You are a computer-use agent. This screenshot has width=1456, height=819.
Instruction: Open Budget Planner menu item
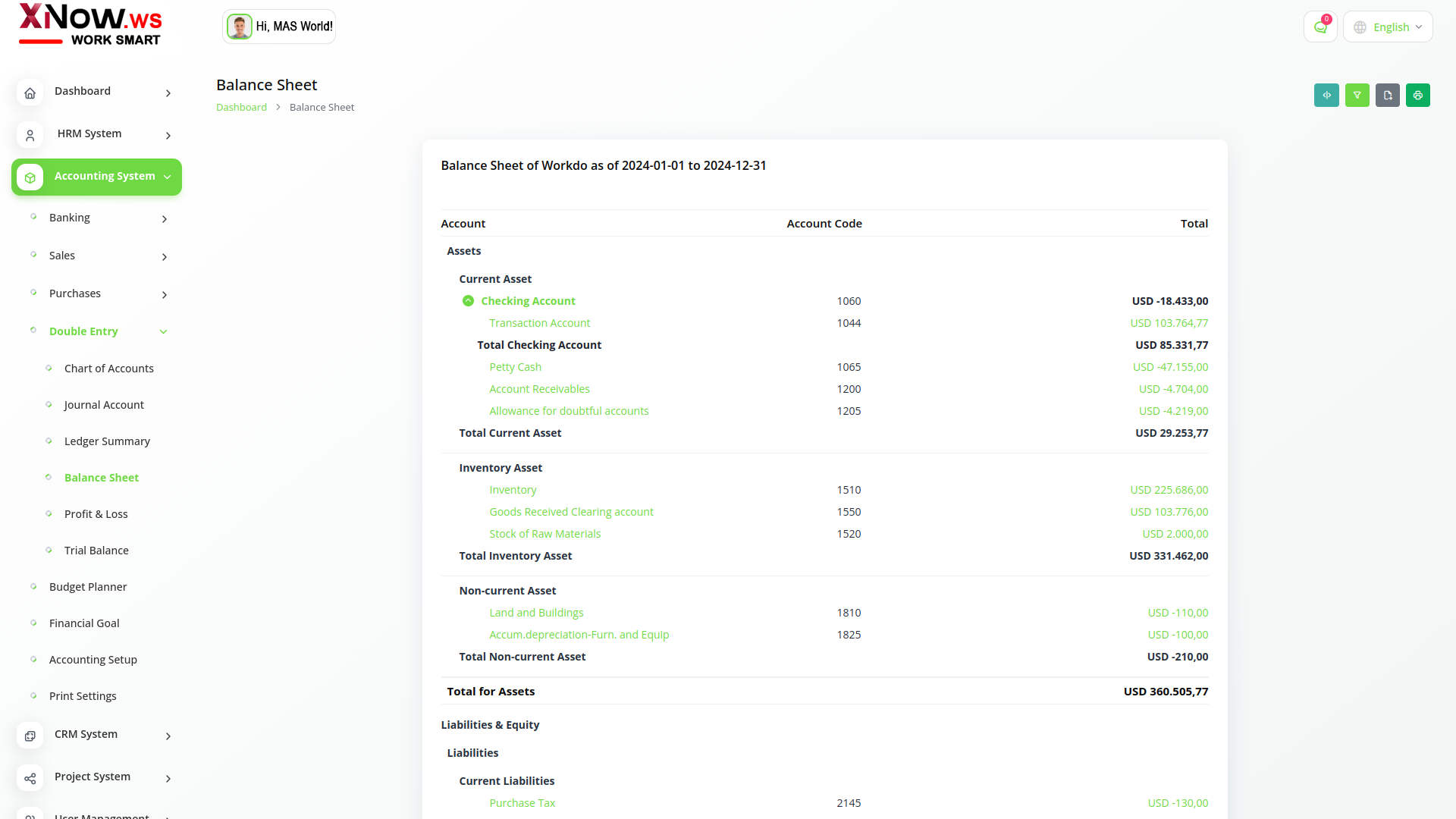pyautogui.click(x=88, y=587)
